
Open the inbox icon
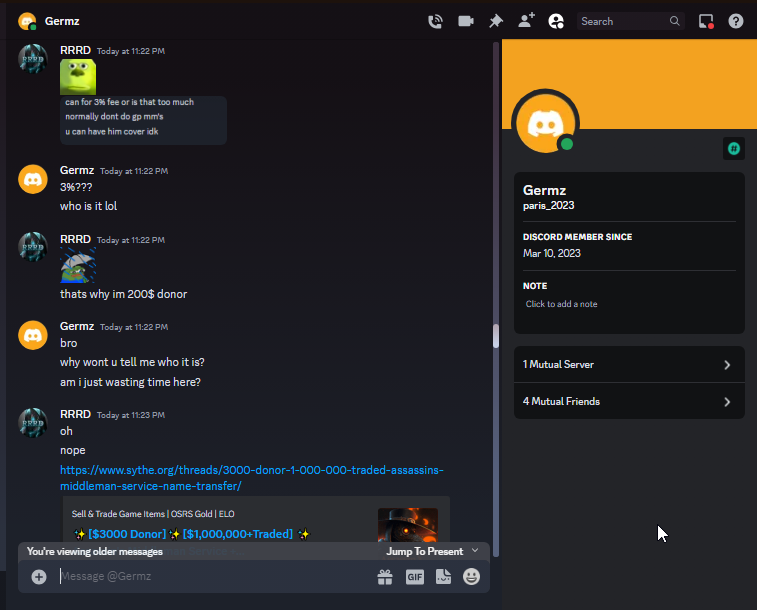coord(706,21)
